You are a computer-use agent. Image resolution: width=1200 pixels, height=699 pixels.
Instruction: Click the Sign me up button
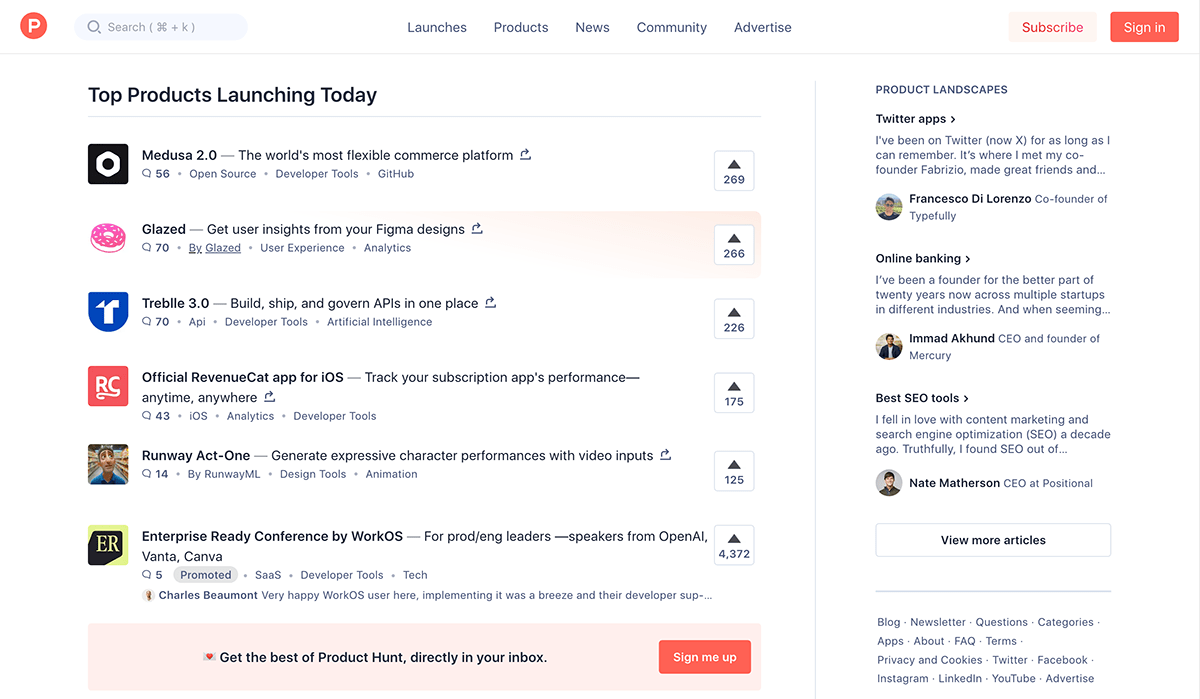704,657
